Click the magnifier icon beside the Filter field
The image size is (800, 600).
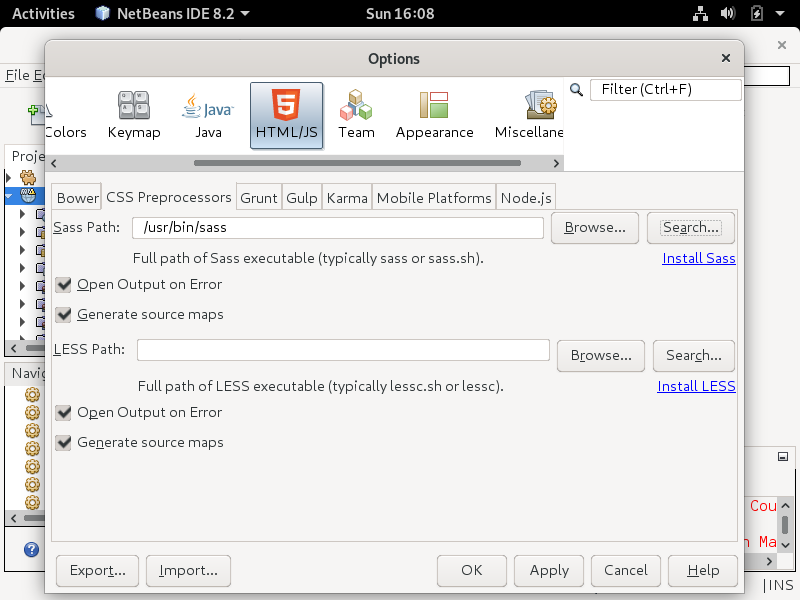pos(577,90)
